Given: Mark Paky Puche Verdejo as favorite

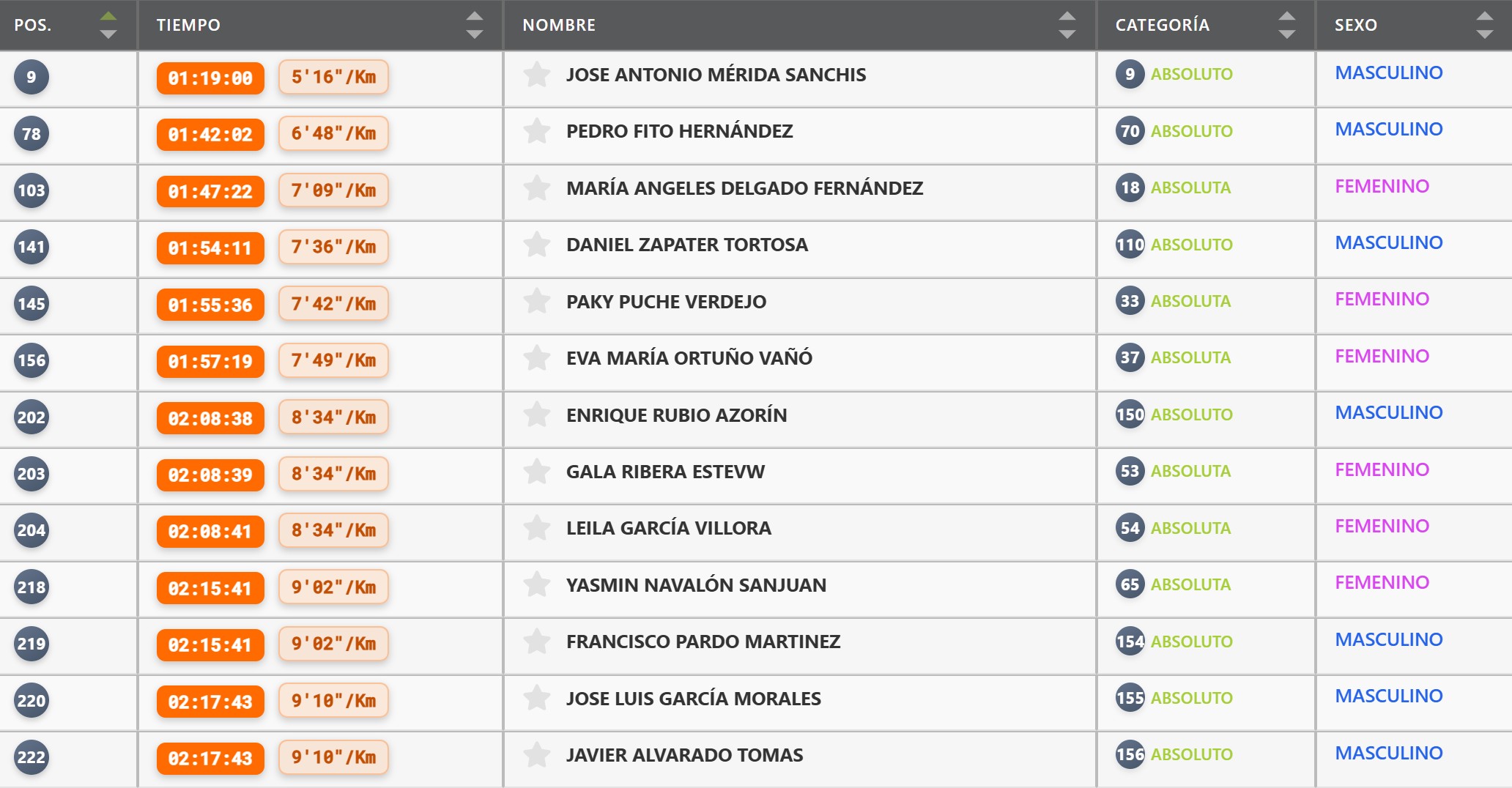Looking at the screenshot, I should tap(536, 301).
